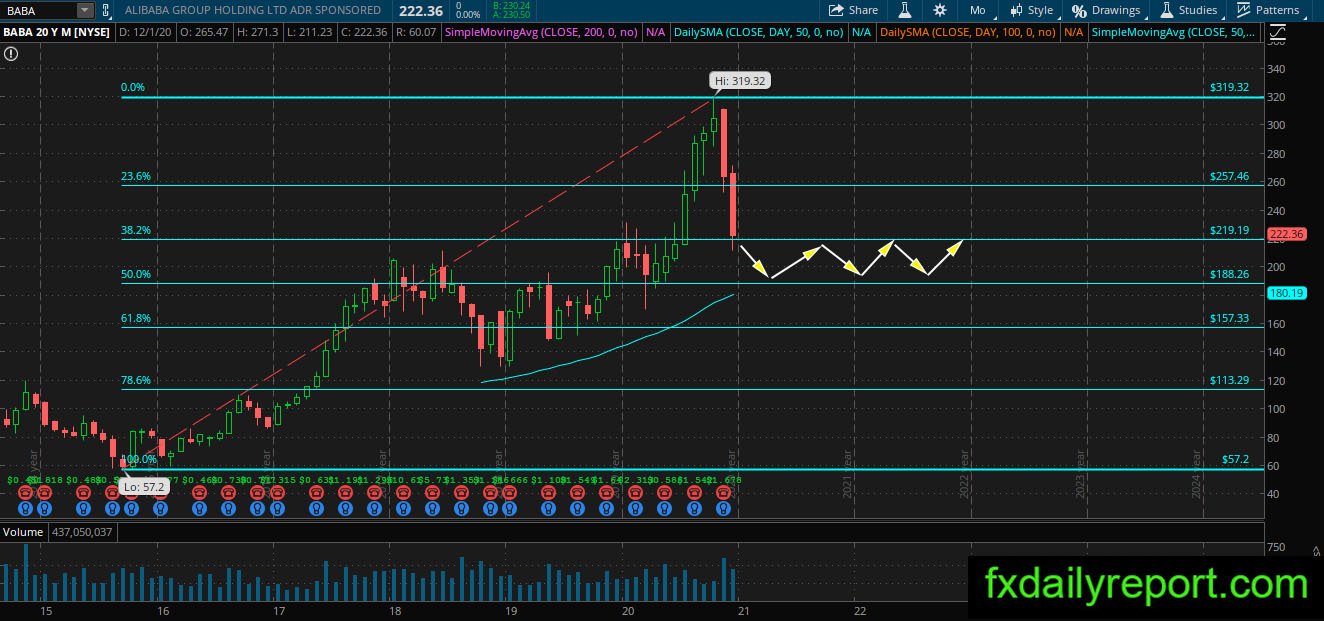Click the O: 265.47 open value
The width and height of the screenshot is (1324, 621).
click(x=202, y=32)
